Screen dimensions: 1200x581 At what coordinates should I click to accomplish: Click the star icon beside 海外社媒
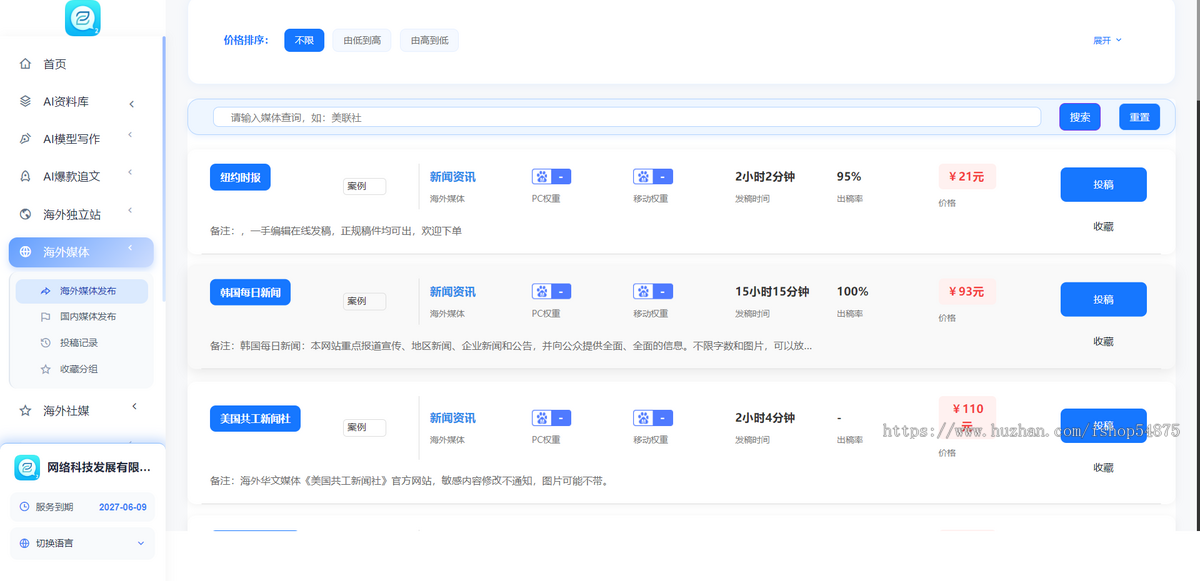click(x=25, y=410)
